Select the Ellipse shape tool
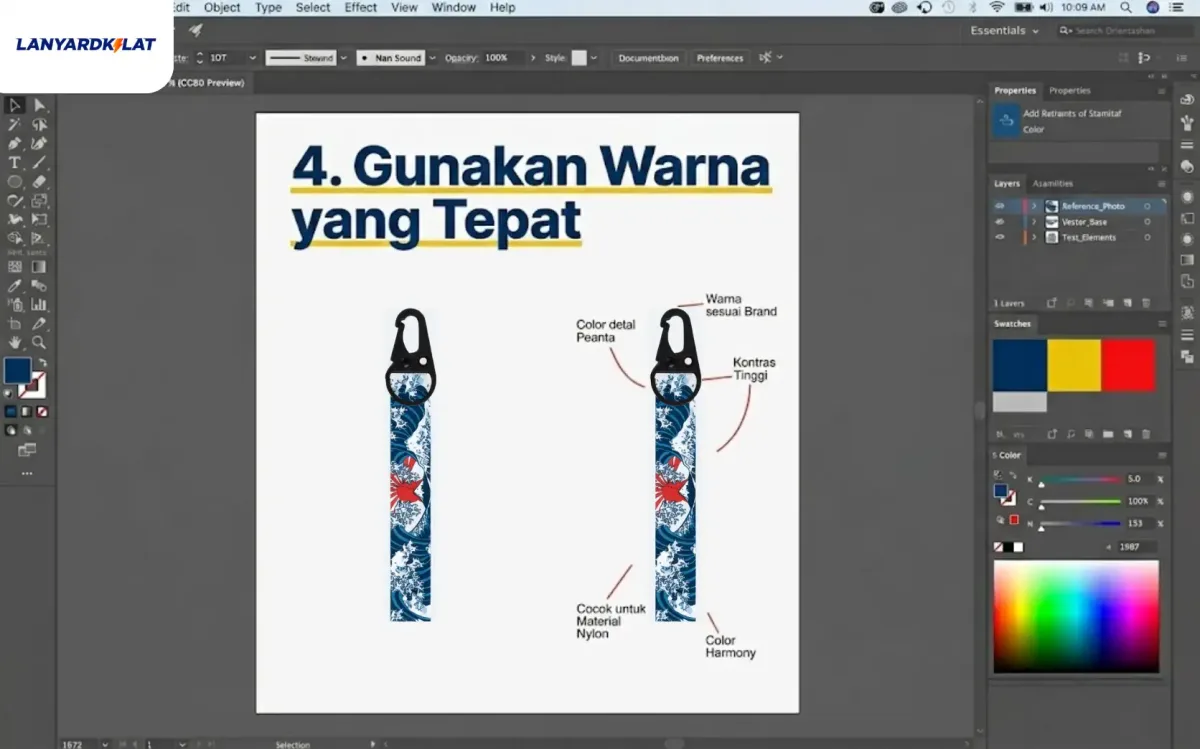The image size is (1200, 749). [15, 182]
